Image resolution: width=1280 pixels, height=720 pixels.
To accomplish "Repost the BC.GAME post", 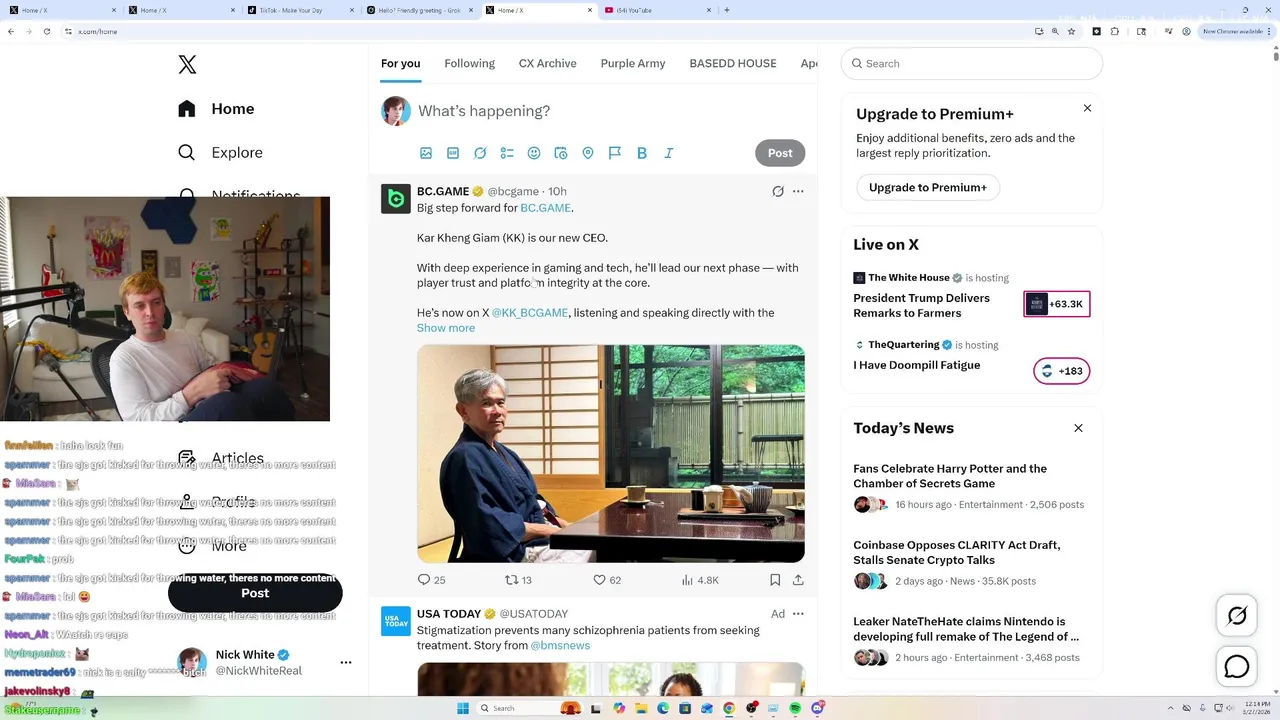I will pyautogui.click(x=518, y=580).
